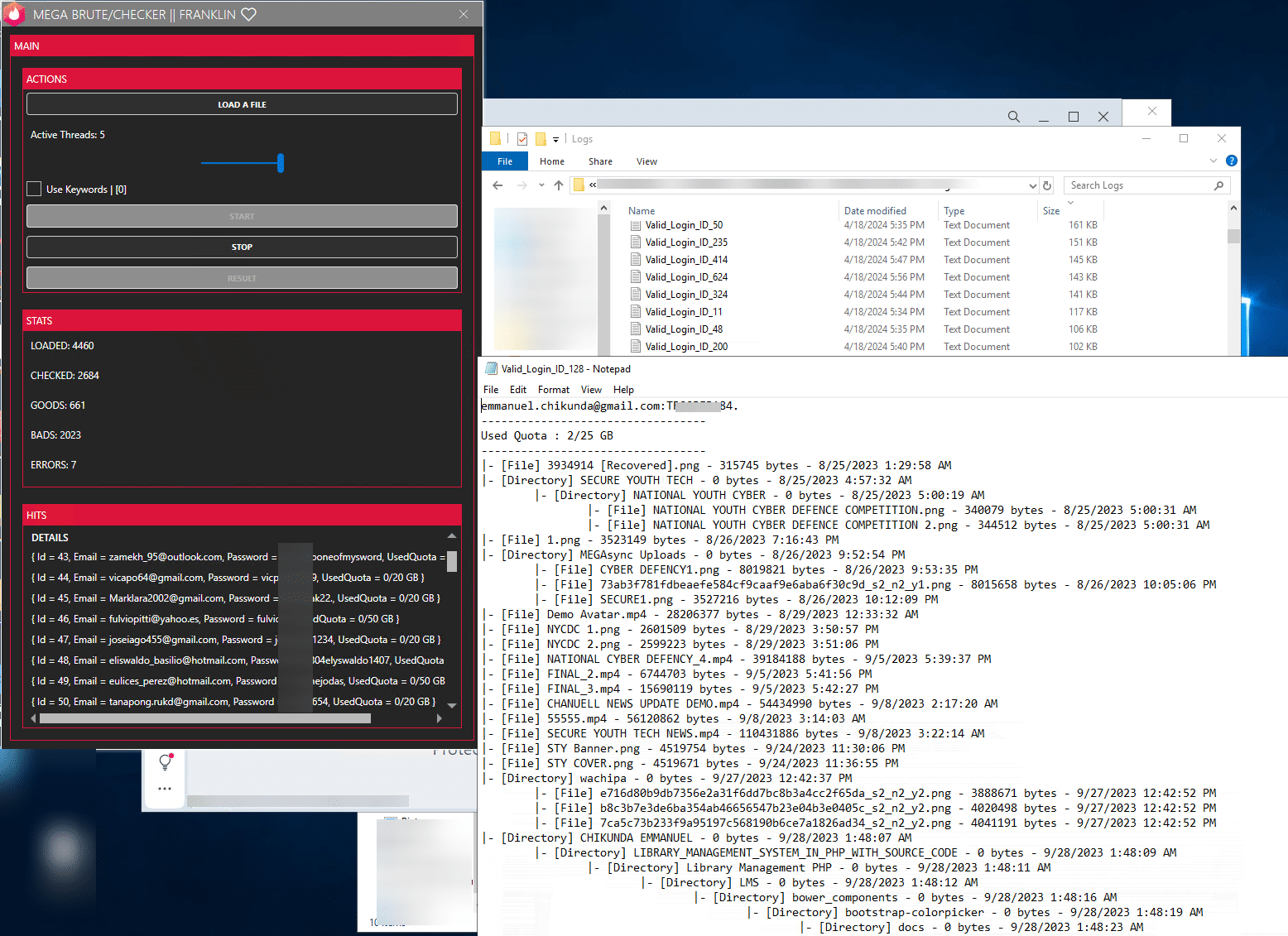
Task: Close the MEGA BRUTE/CHECKER window
Action: (464, 14)
